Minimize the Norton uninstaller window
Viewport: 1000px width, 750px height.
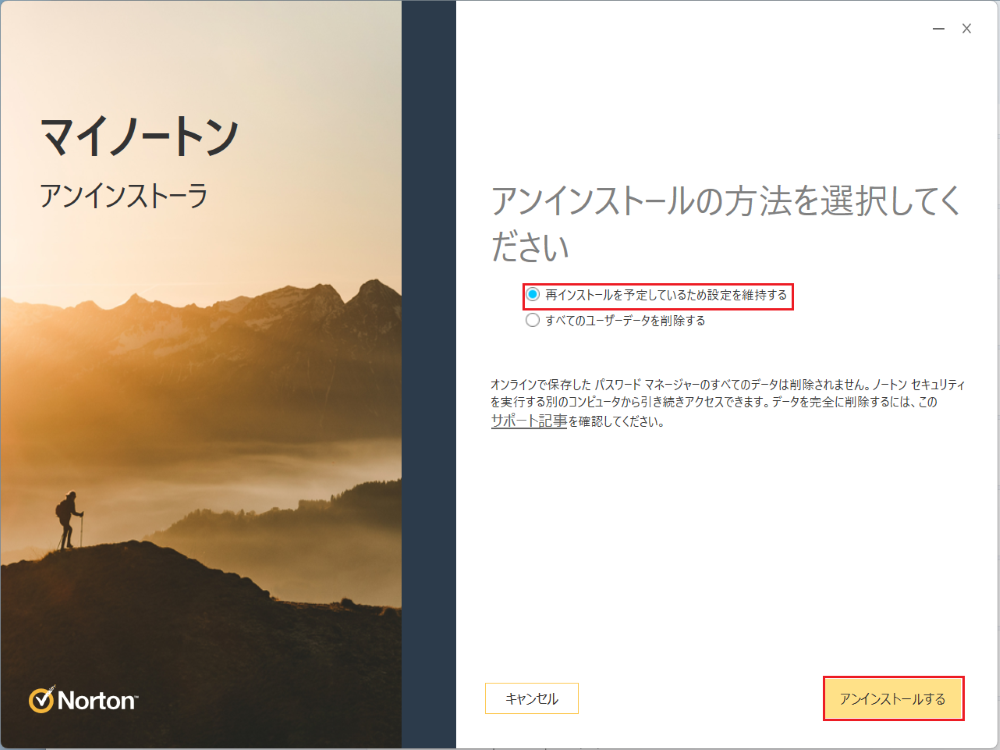(x=938, y=29)
